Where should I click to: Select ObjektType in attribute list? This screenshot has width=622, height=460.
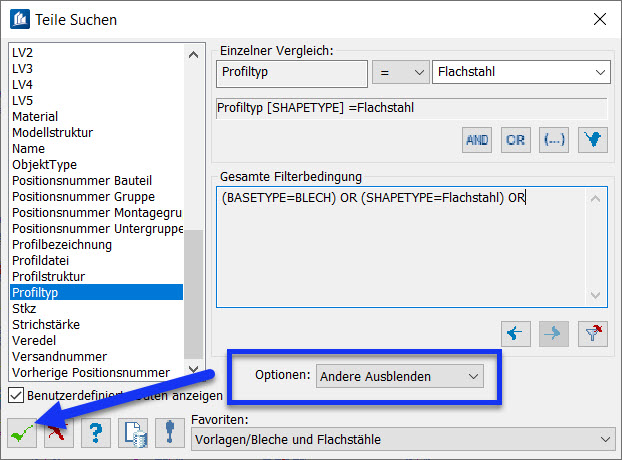click(96, 165)
